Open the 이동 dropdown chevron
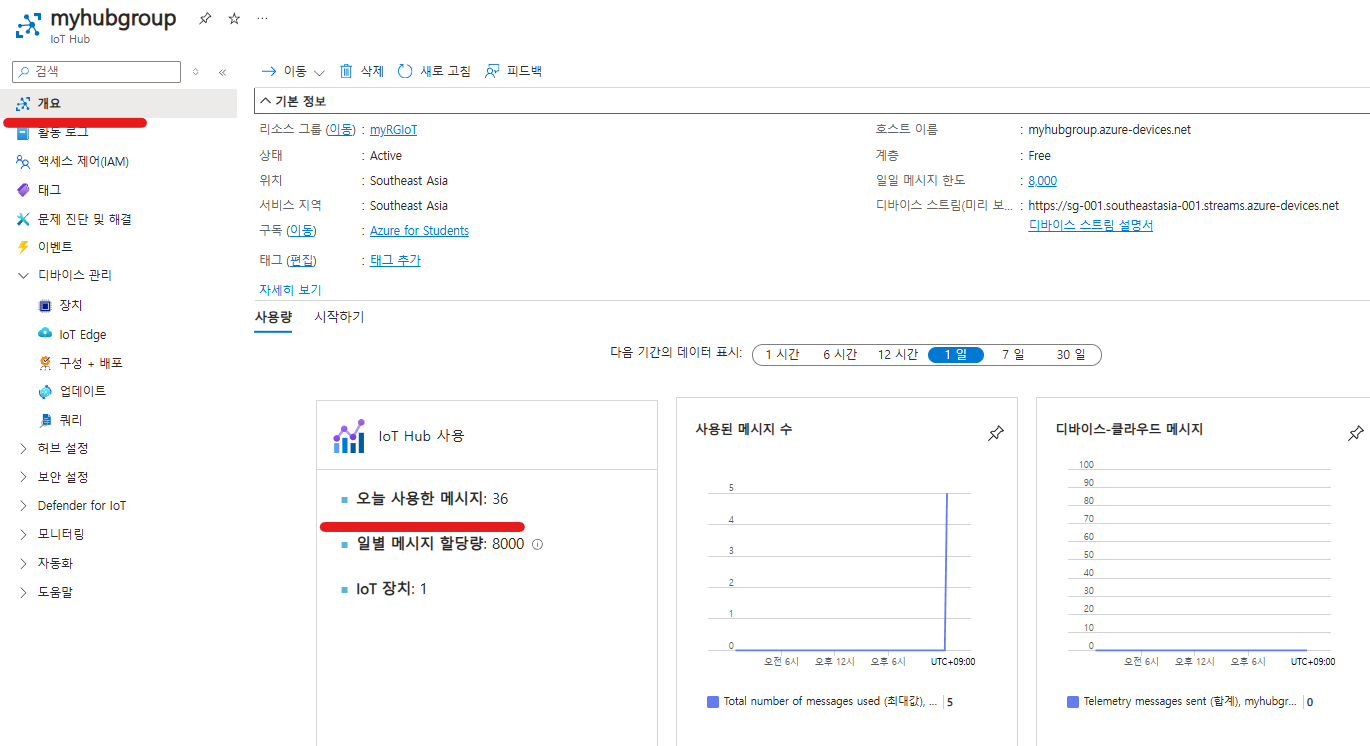Image resolution: width=1370 pixels, height=746 pixels. (x=319, y=72)
